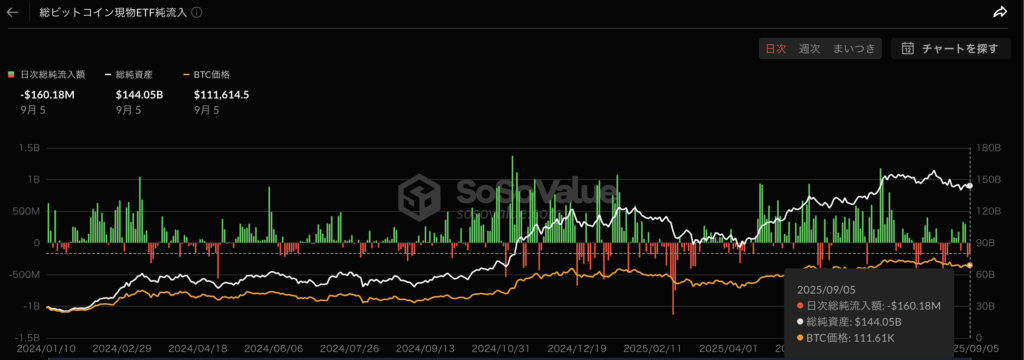Click the 1.5B left axis label
Viewport: 1024px width, 360px height.
click(29, 148)
